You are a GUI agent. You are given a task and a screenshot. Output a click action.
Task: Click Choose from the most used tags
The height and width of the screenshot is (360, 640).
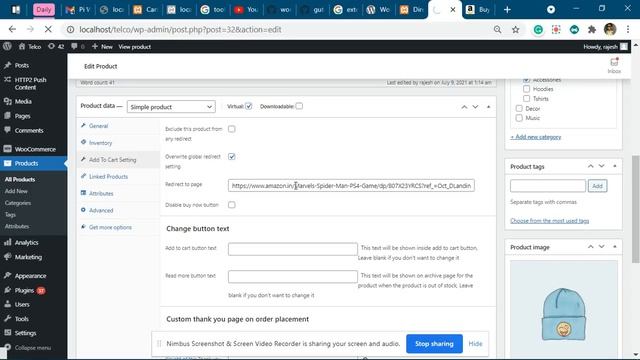pyautogui.click(x=549, y=221)
